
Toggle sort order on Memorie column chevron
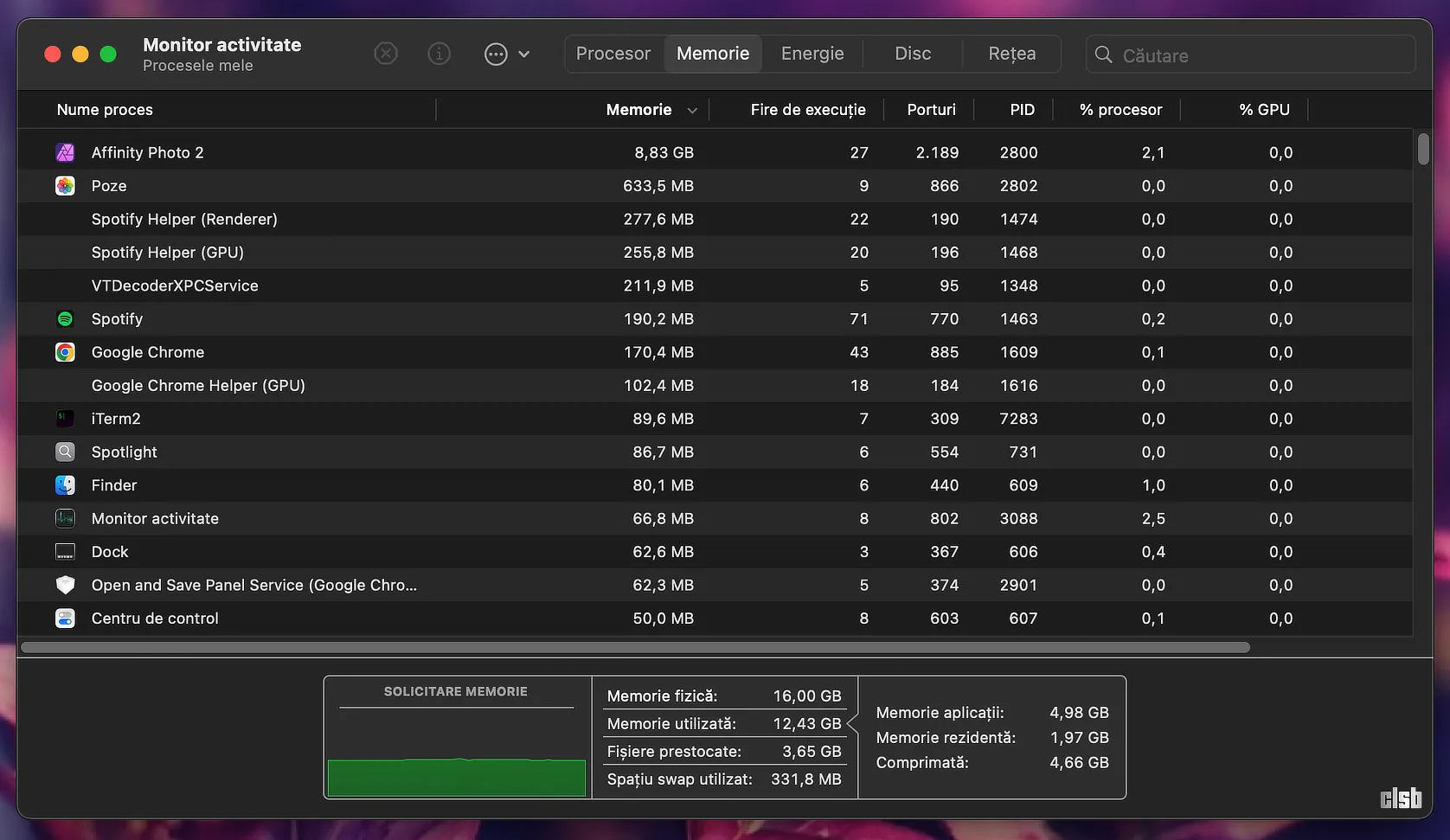(x=692, y=111)
